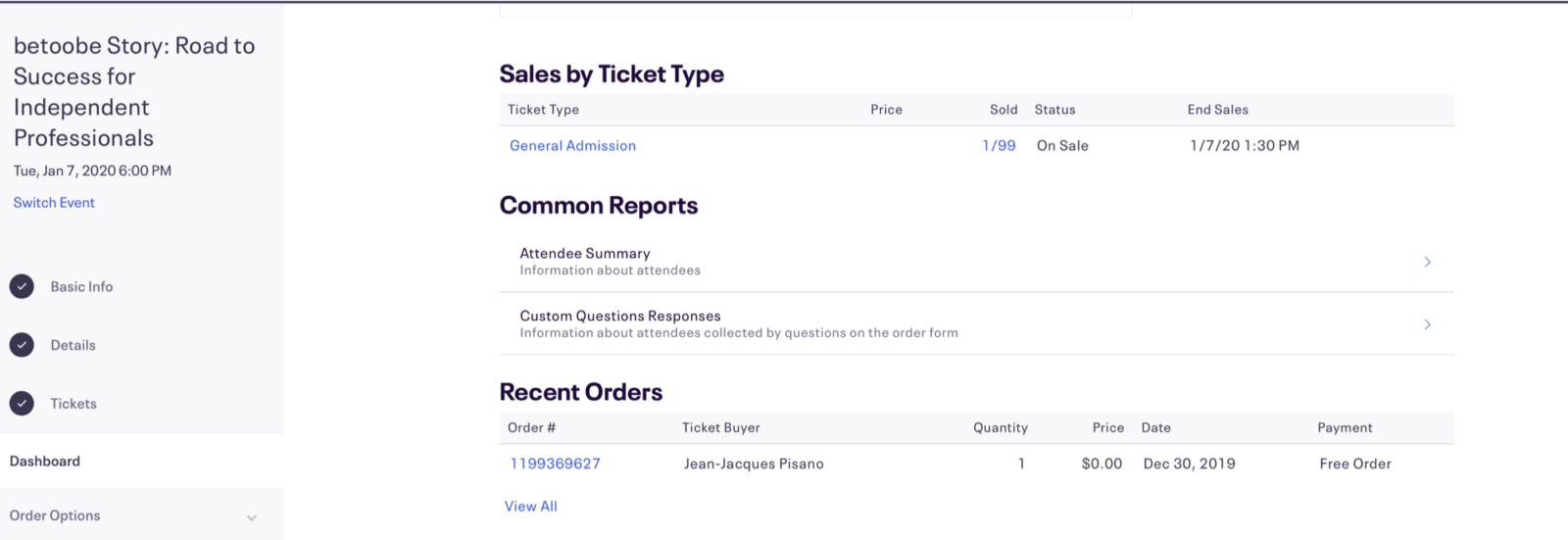The width and height of the screenshot is (1568, 540).
Task: Click the Switch Event link
Action: pyautogui.click(x=54, y=202)
